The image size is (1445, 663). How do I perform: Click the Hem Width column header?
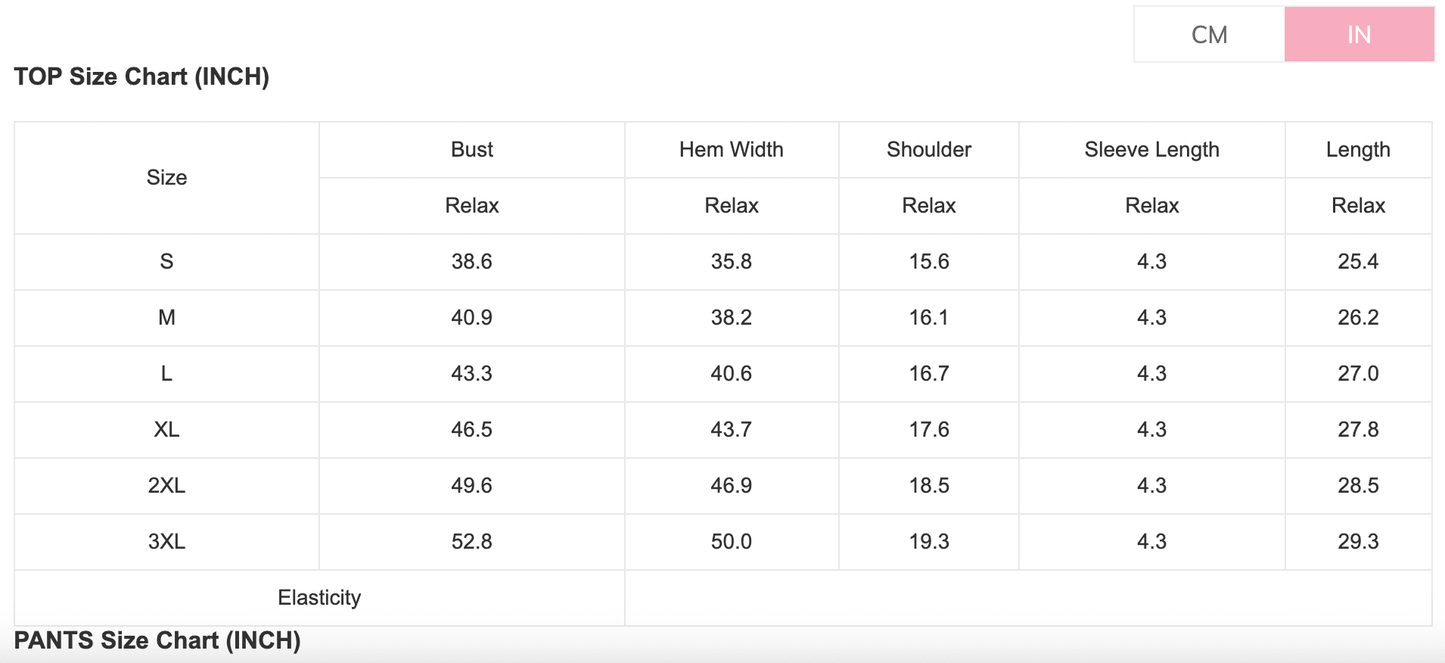point(731,150)
